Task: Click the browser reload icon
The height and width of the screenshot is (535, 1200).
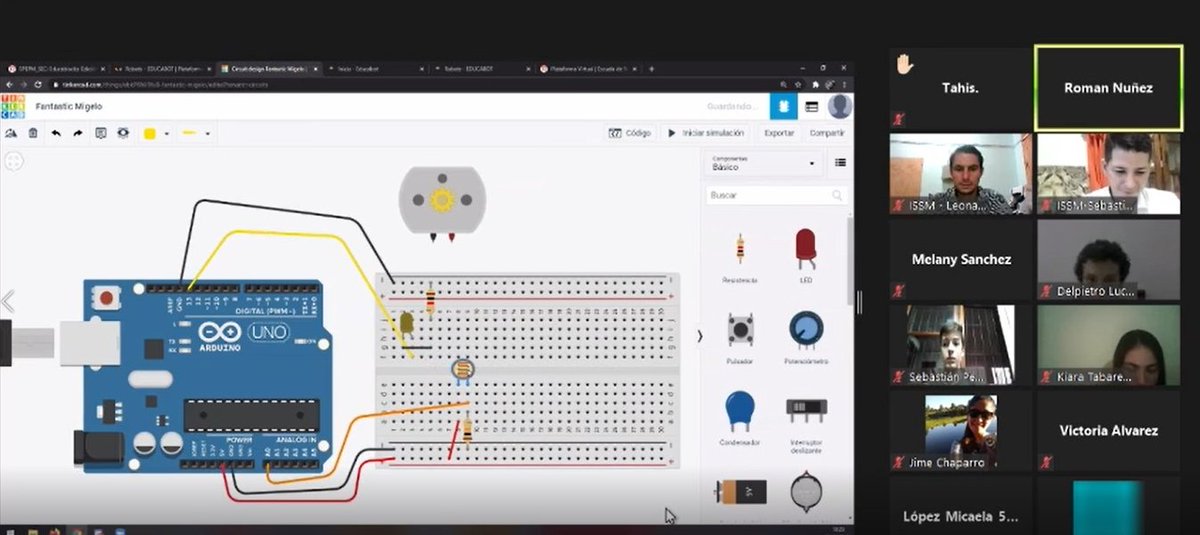Action: tap(37, 84)
